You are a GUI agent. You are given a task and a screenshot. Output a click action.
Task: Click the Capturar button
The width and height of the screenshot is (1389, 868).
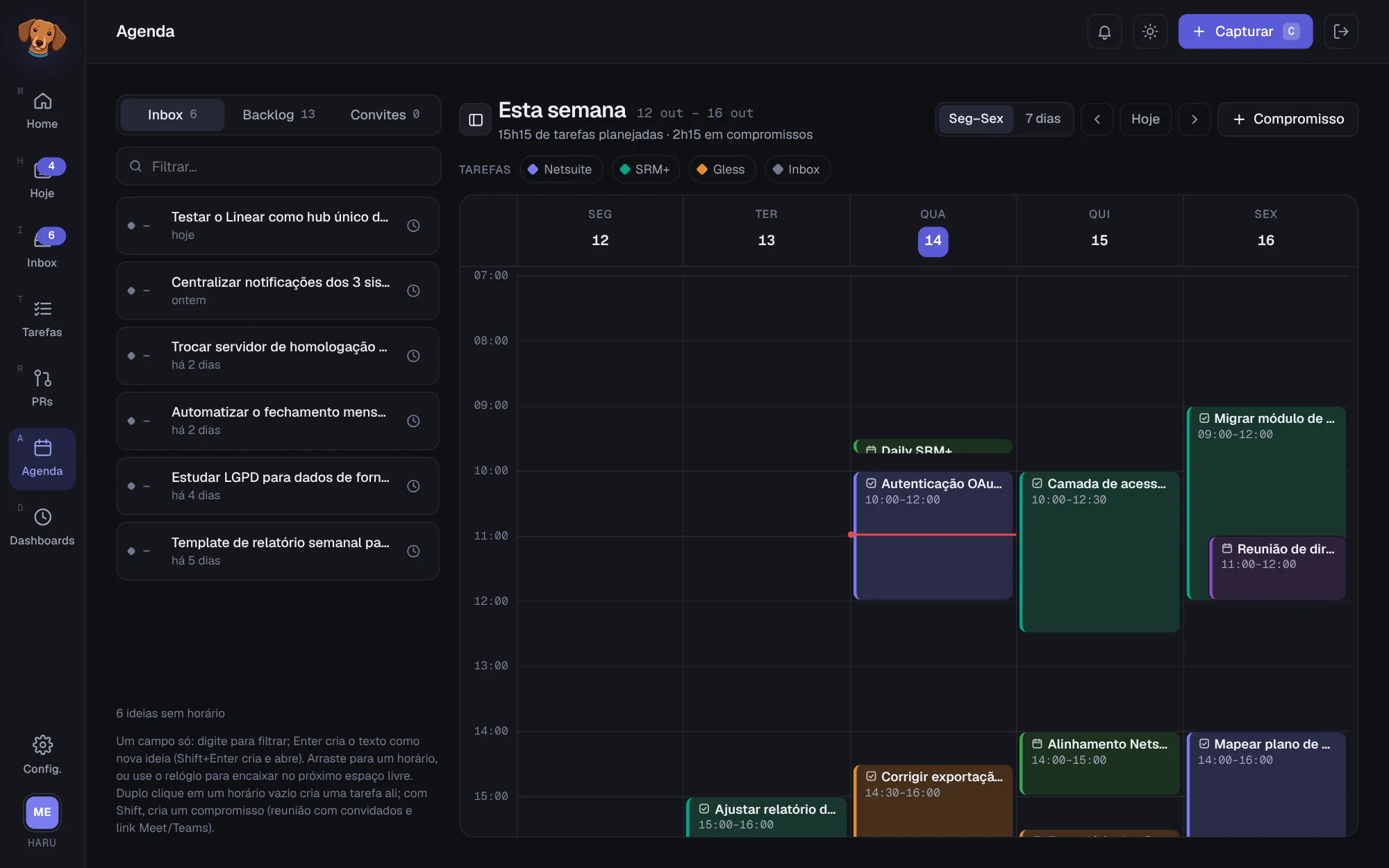1245,31
